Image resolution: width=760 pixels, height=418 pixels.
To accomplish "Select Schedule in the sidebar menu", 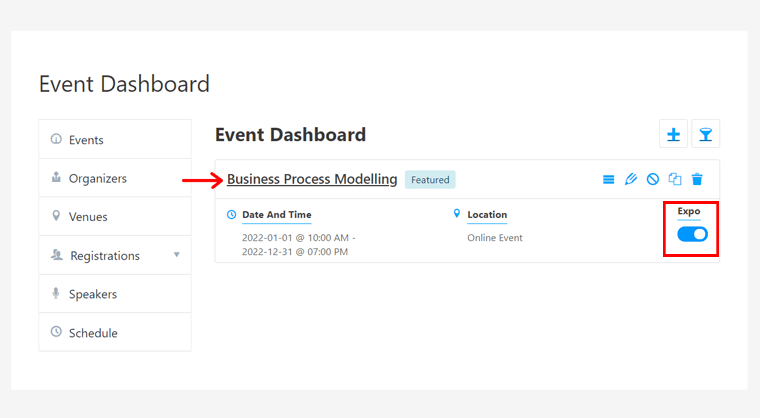I will 92,332.
